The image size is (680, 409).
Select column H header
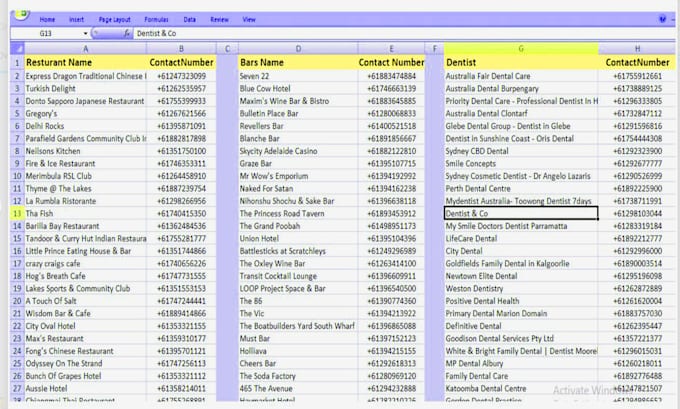pyautogui.click(x=637, y=49)
